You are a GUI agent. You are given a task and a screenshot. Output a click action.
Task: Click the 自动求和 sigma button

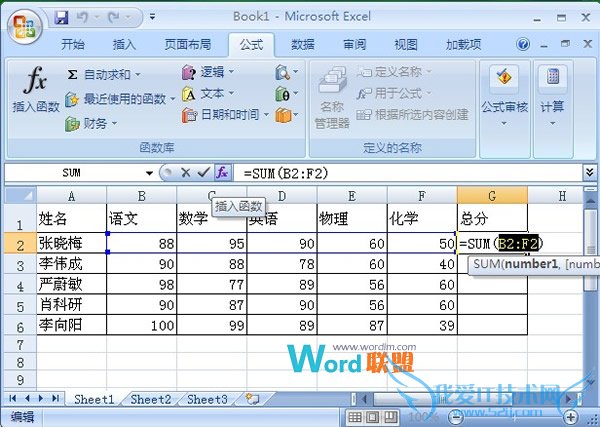99,74
